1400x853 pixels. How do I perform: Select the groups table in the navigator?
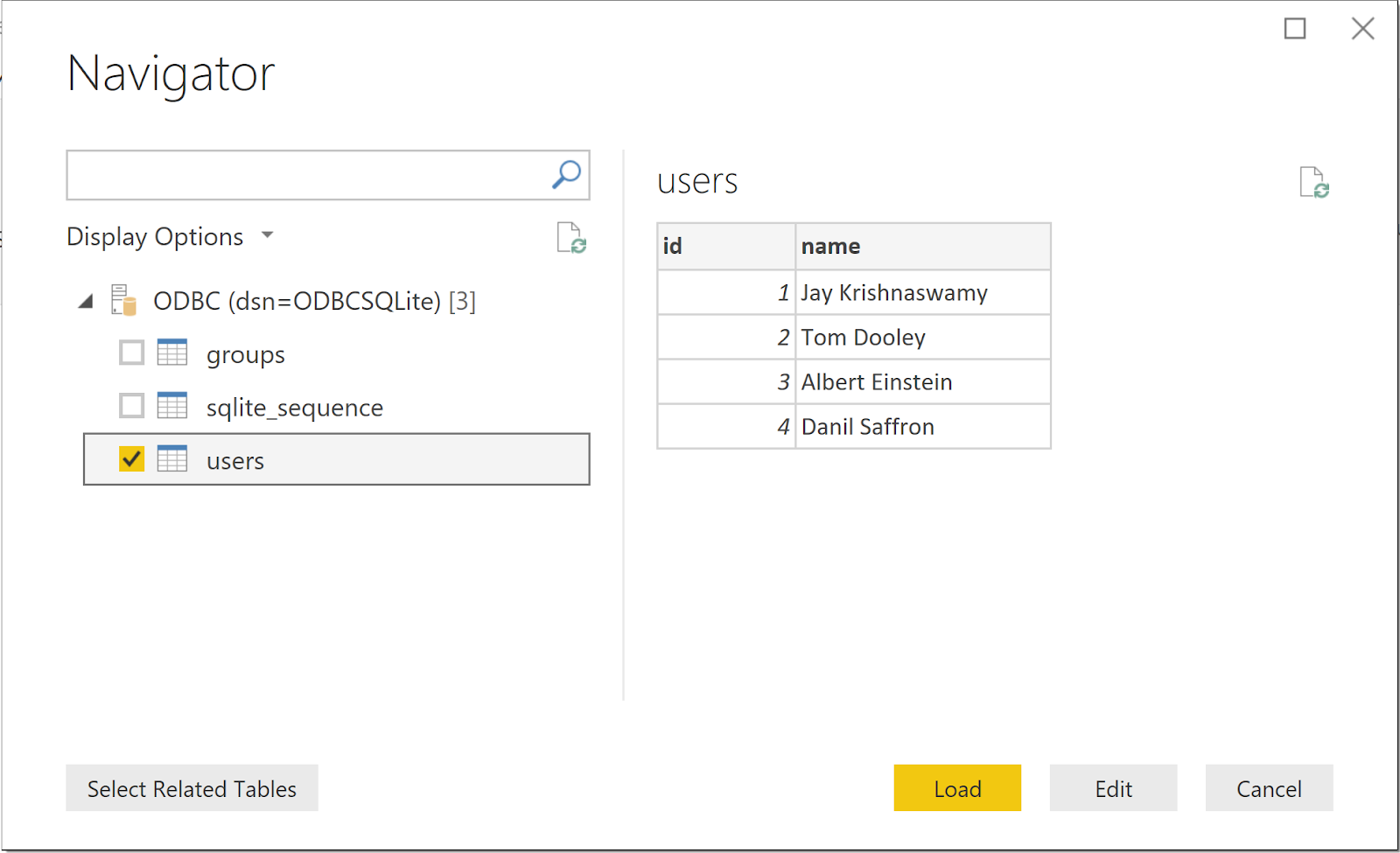[x=245, y=353]
